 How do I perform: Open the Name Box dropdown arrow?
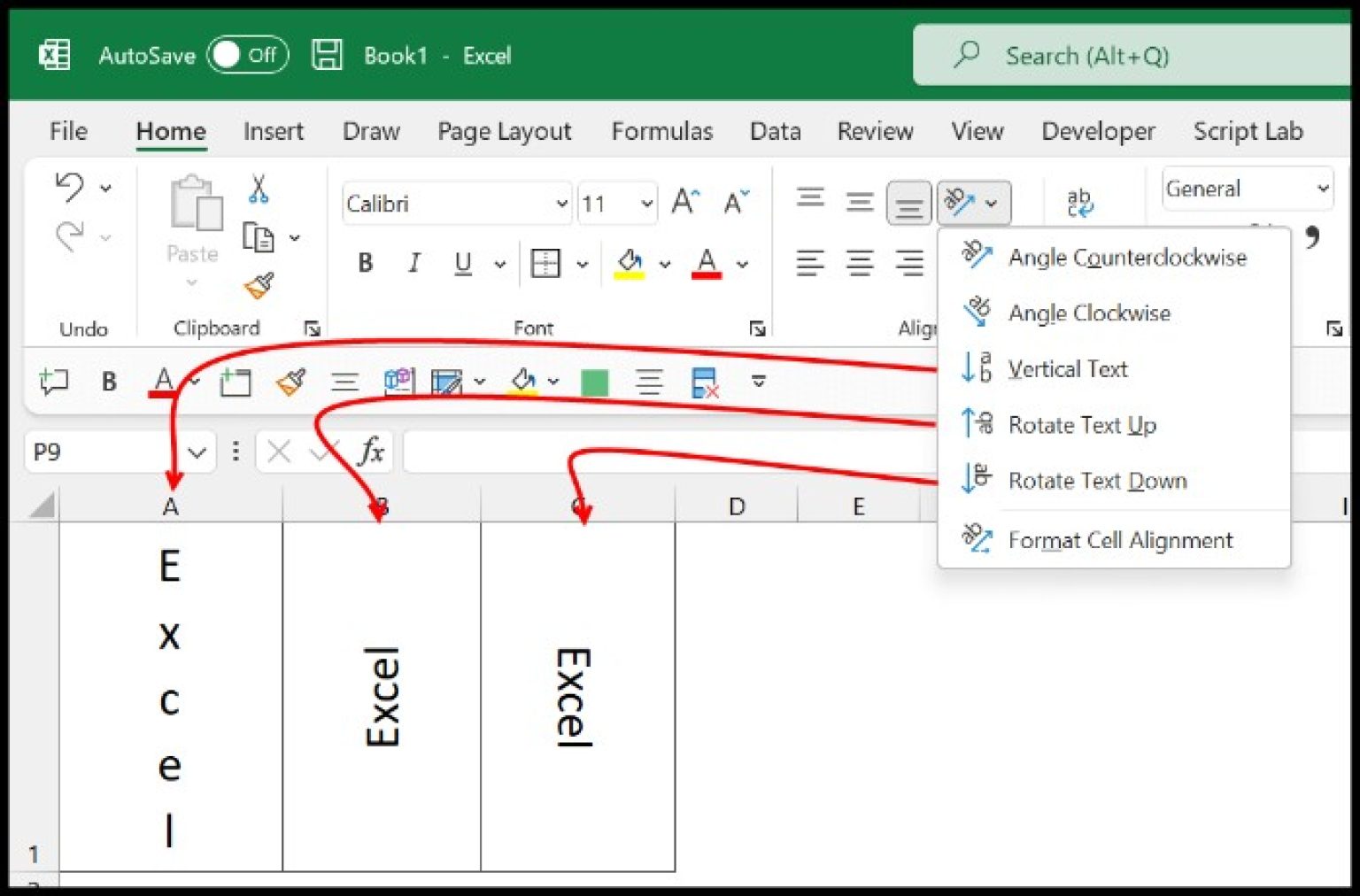coord(197,452)
